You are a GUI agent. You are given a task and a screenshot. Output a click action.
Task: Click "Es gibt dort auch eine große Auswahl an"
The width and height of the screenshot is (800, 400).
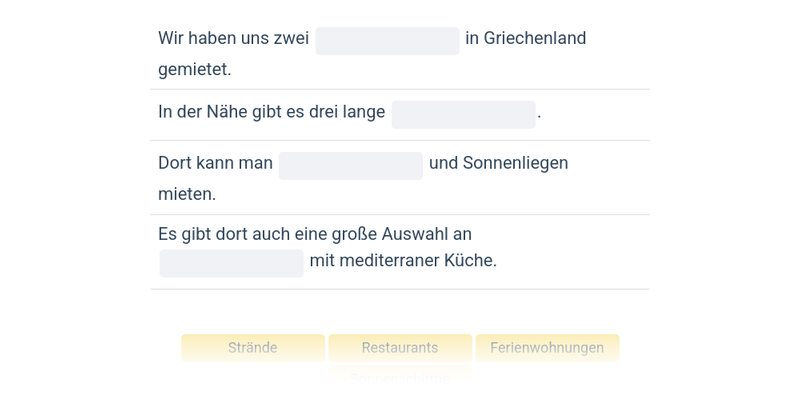tap(315, 234)
